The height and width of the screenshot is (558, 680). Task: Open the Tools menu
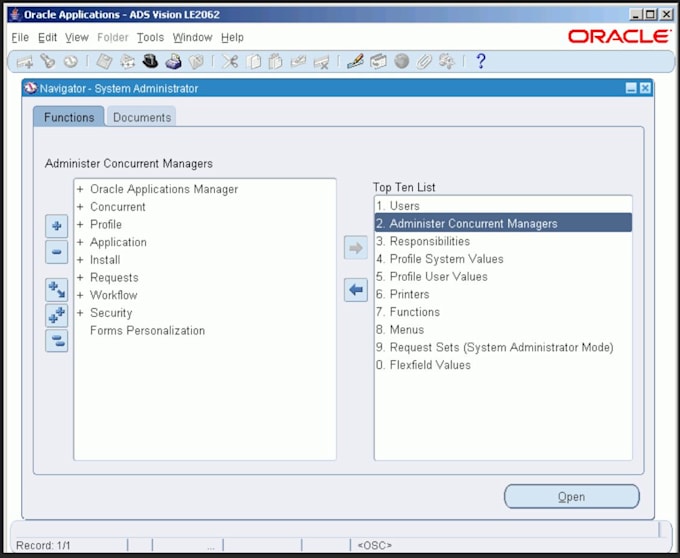150,38
